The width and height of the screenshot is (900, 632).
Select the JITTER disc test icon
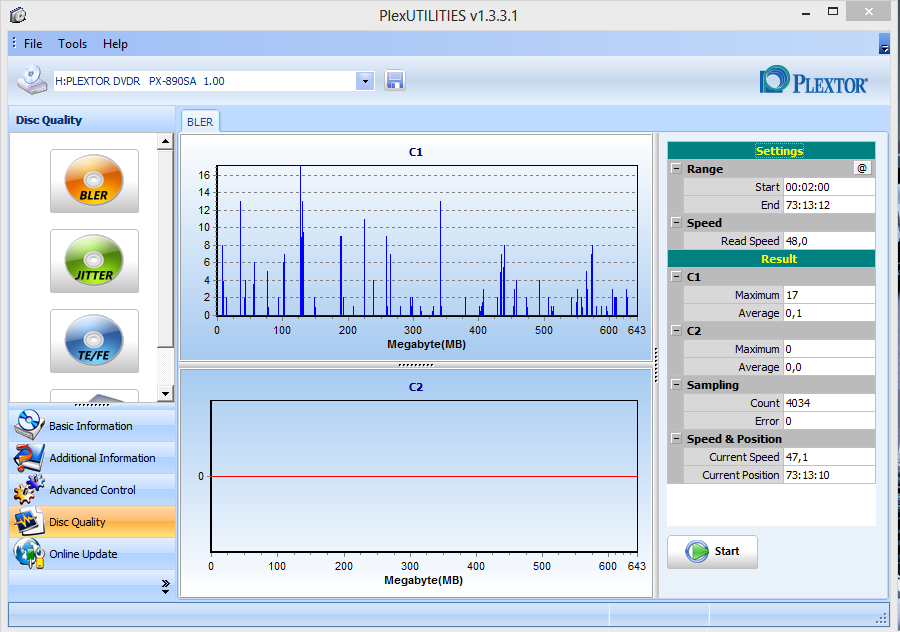94,261
